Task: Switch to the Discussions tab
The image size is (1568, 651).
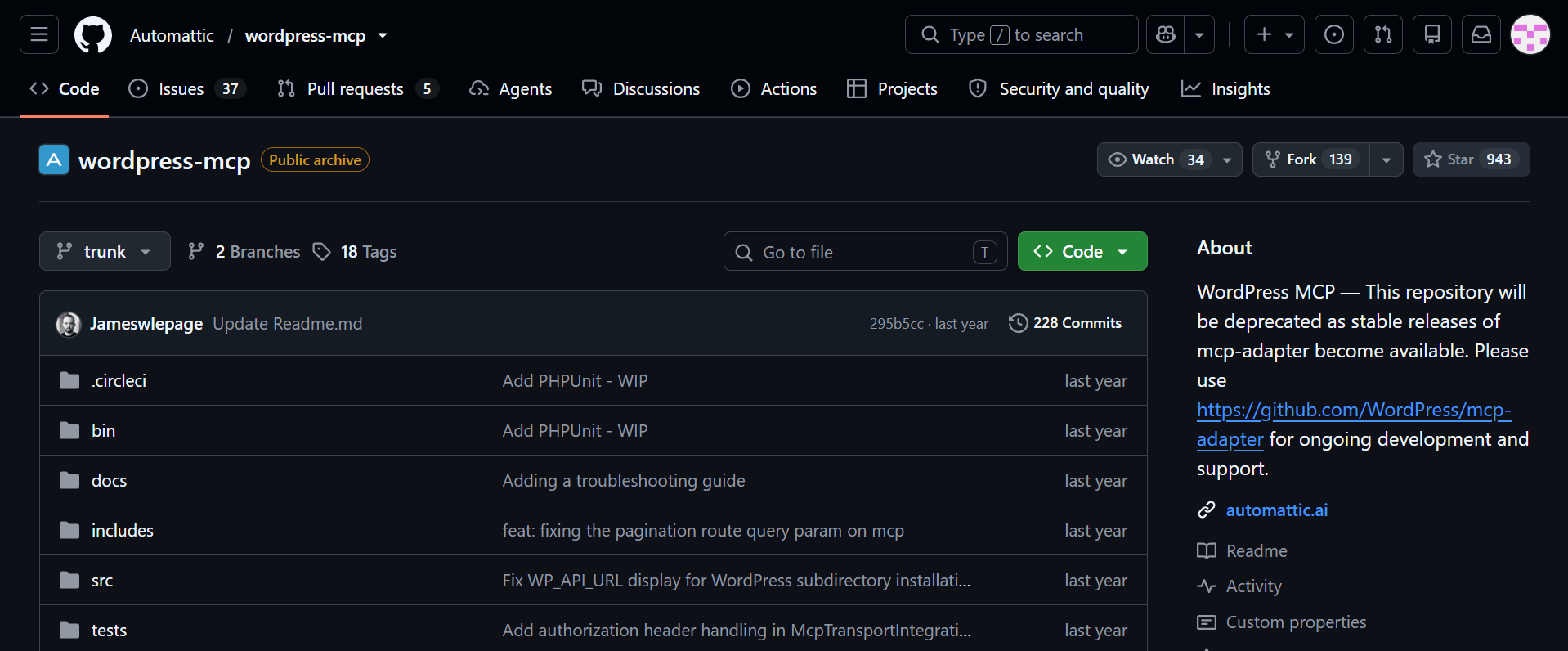Action: [641, 88]
